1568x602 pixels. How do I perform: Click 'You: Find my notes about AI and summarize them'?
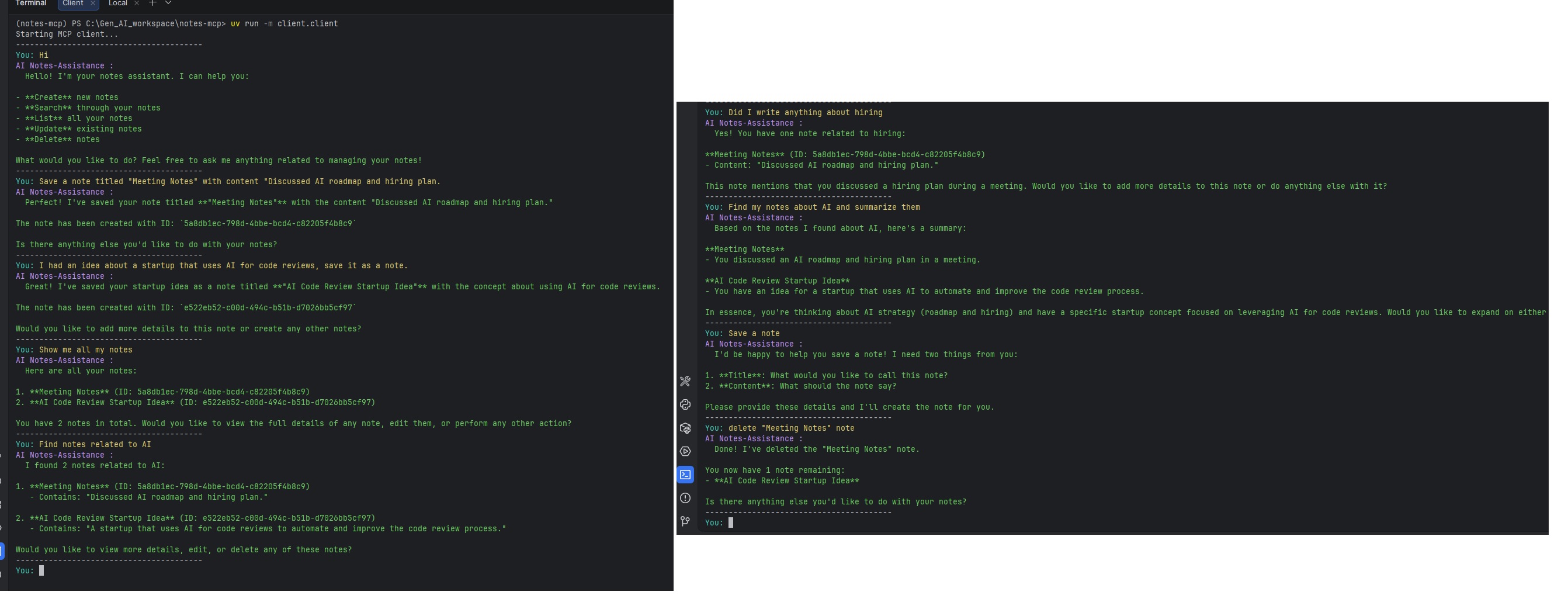pos(813,207)
